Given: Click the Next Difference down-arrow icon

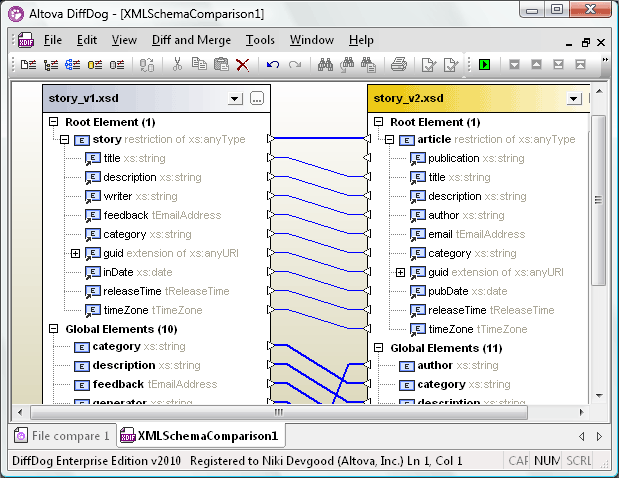Looking at the screenshot, I should 514,64.
